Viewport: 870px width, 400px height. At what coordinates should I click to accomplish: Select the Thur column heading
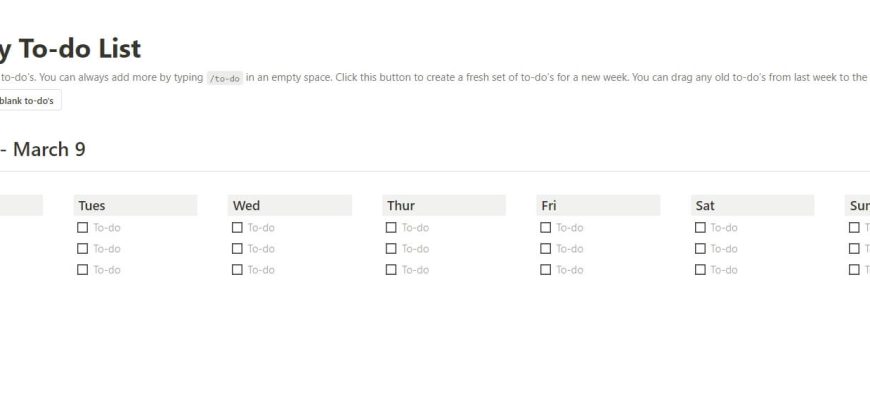point(401,205)
